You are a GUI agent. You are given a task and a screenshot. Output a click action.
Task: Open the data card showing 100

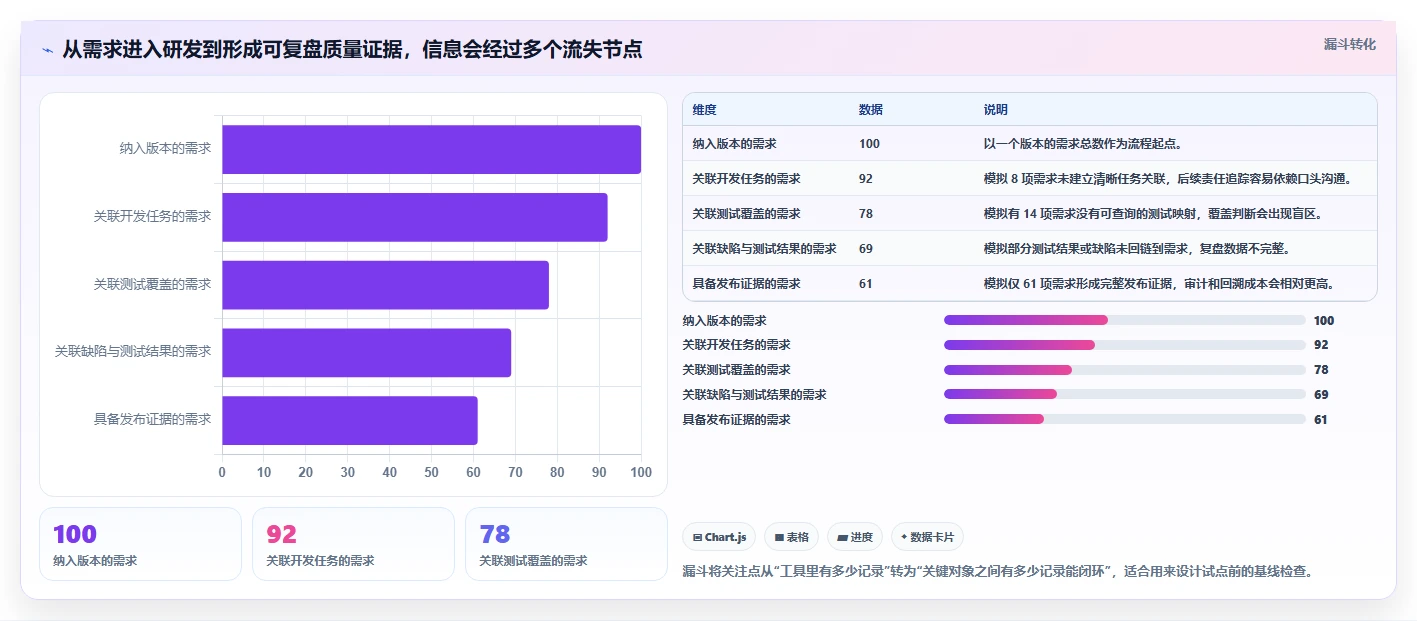pos(140,544)
